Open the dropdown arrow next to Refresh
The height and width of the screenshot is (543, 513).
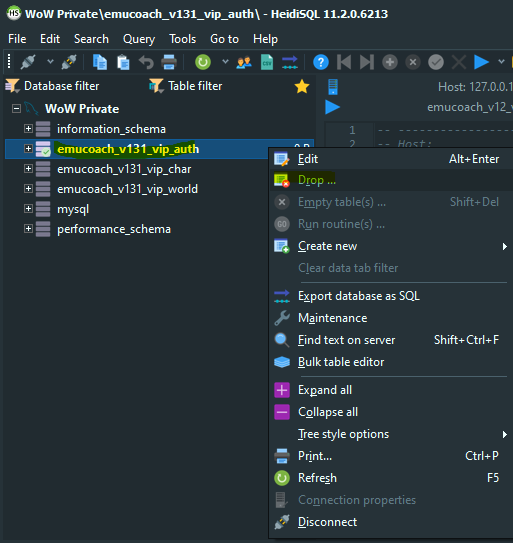coord(225,62)
